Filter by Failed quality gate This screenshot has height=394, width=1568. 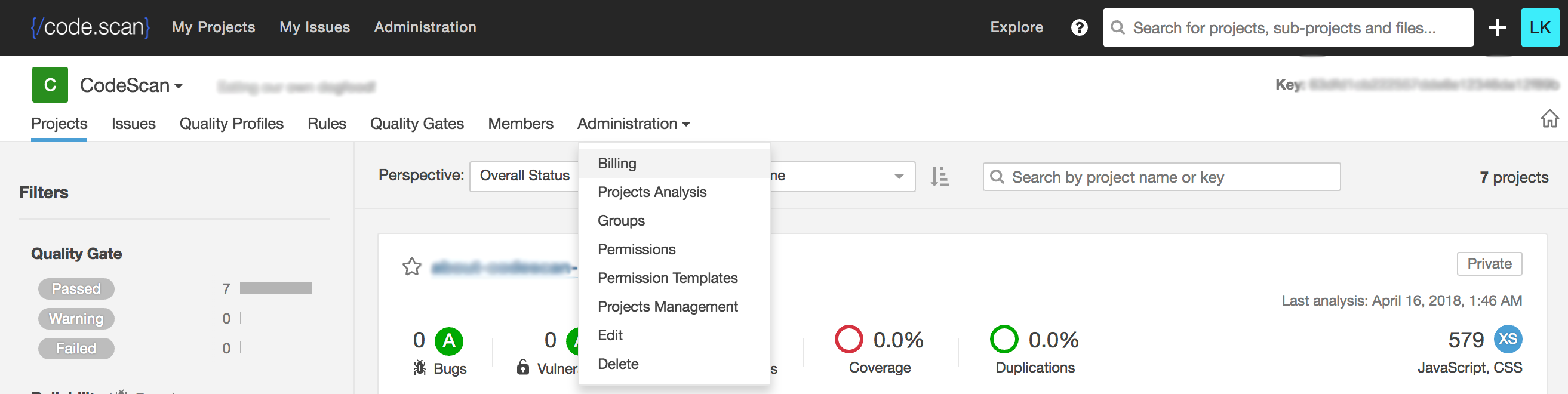76,348
